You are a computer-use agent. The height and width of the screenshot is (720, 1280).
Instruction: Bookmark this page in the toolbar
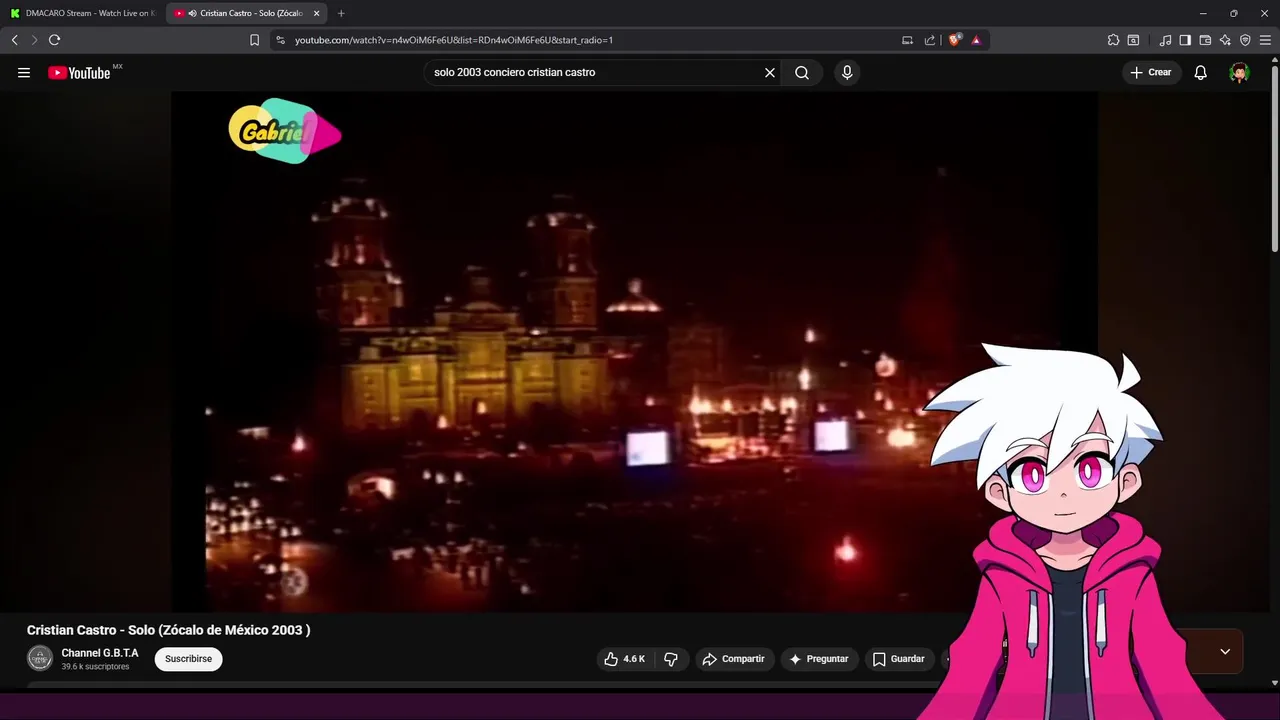pyautogui.click(x=254, y=40)
